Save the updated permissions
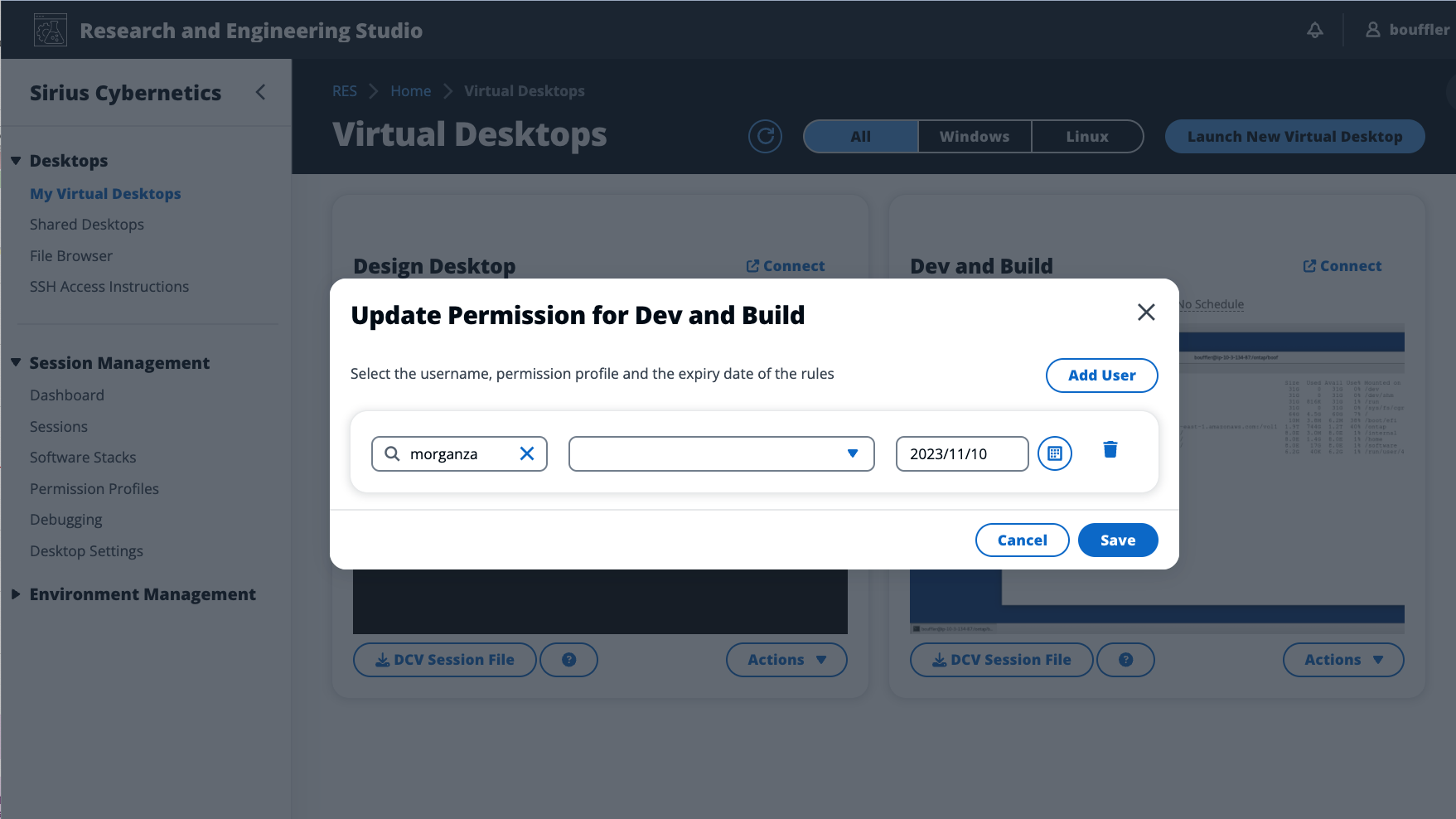 click(x=1117, y=540)
